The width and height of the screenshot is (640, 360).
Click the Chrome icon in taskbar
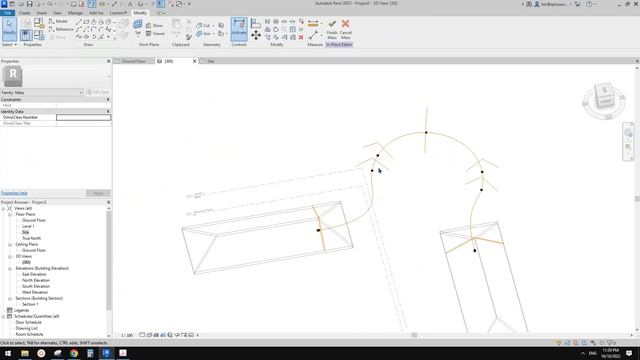click(74, 353)
